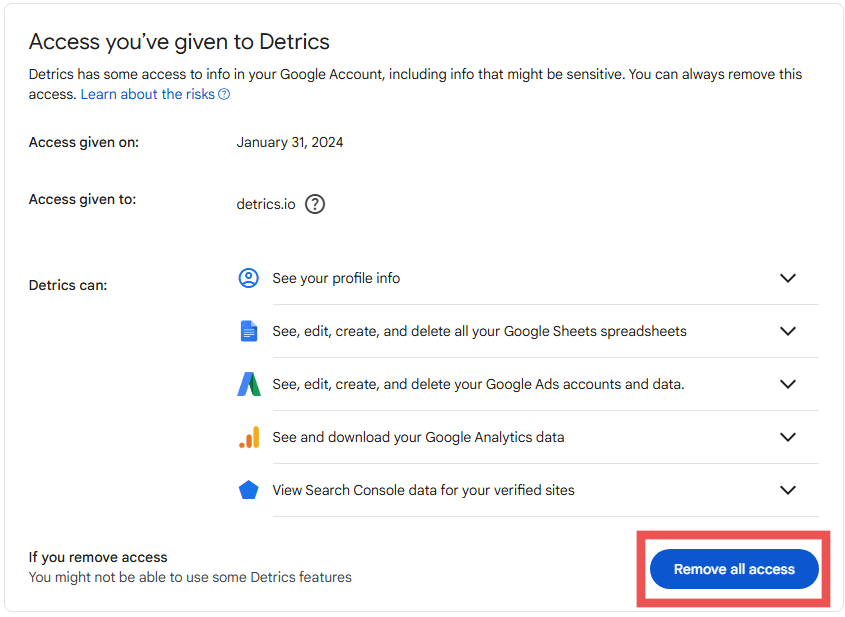Click the Search Console icon
Screen dimensions: 845x617
pos(248,490)
